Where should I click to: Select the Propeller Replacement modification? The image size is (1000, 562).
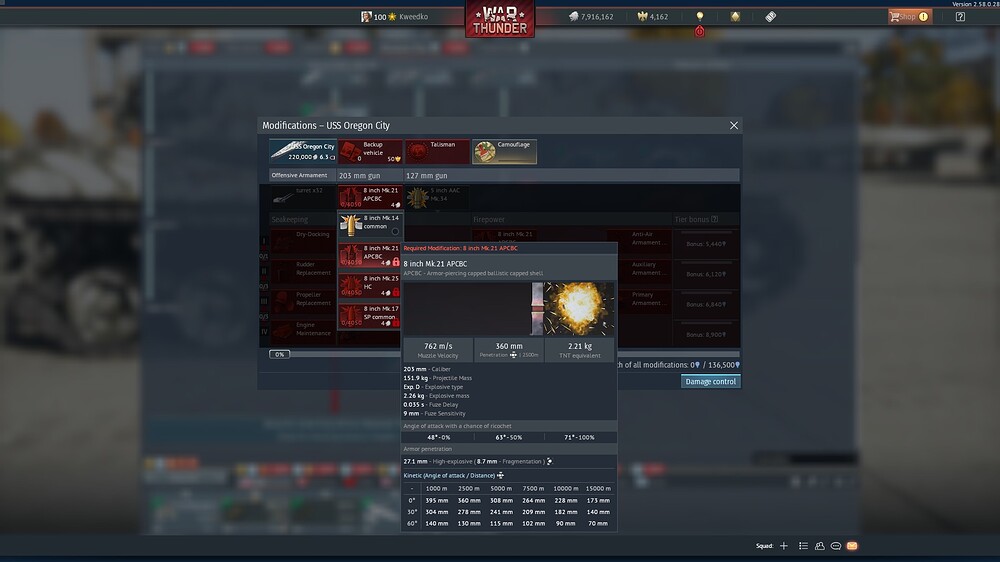[303, 302]
